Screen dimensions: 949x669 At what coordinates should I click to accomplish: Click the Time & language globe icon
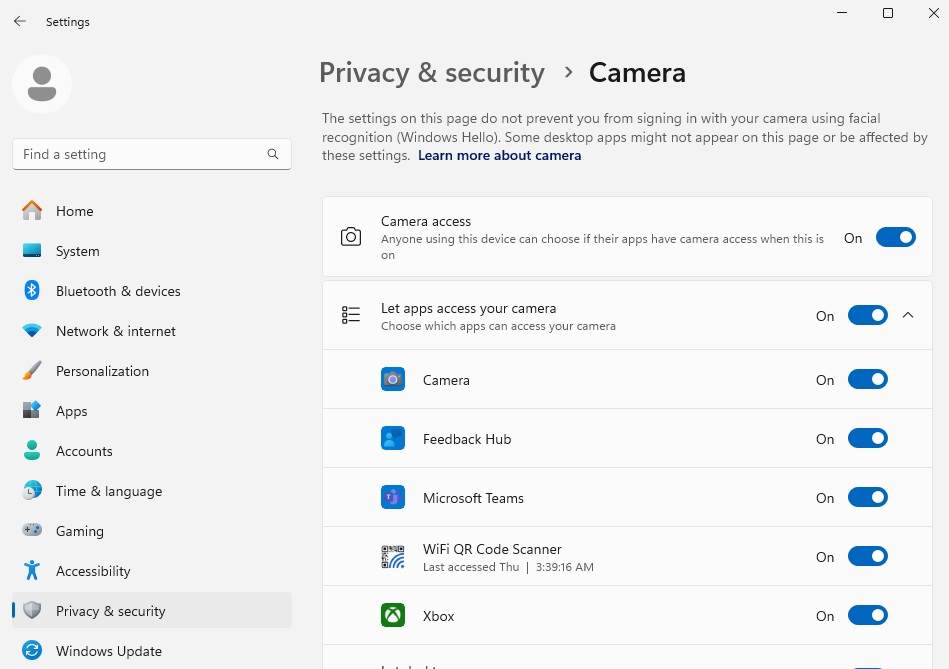pos(32,490)
